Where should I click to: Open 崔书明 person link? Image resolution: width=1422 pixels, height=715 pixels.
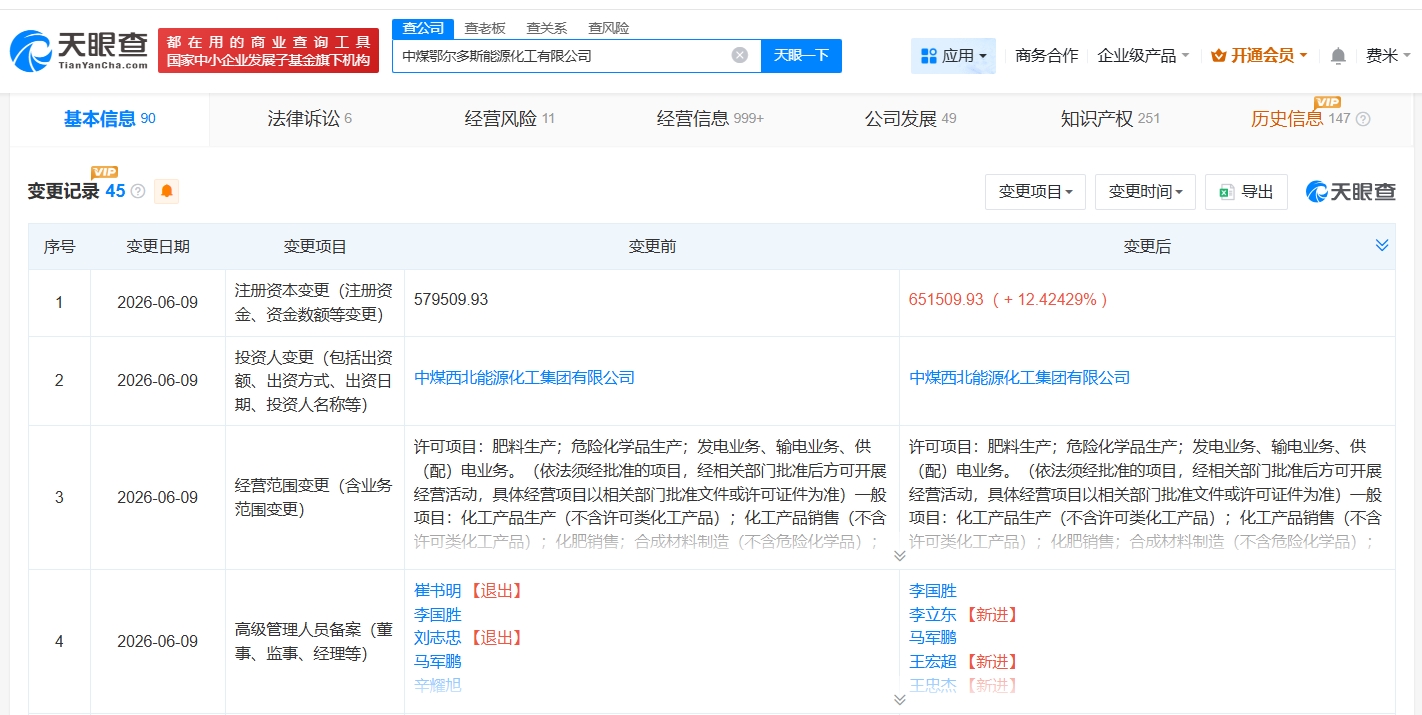click(x=438, y=591)
